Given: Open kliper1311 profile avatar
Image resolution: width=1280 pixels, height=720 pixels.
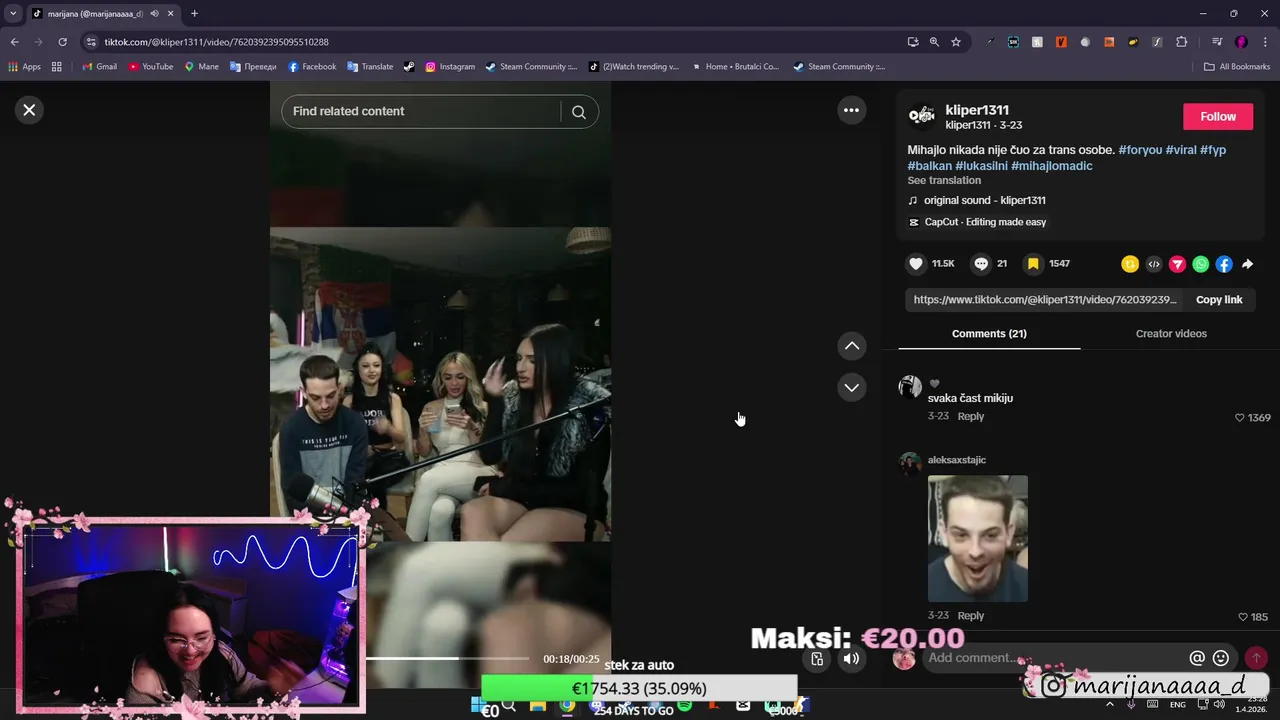Looking at the screenshot, I should tap(921, 116).
